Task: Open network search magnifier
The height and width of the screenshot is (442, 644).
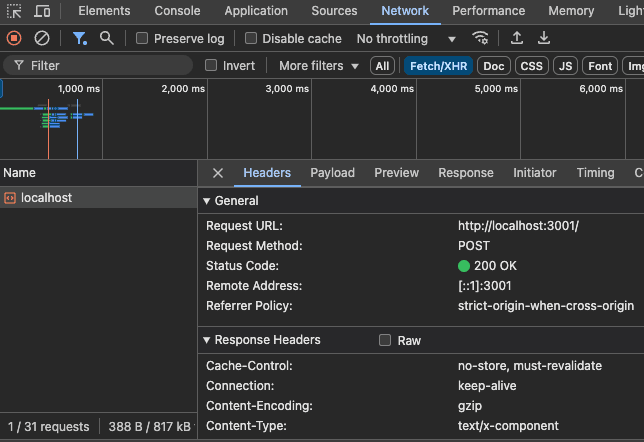Action: point(106,38)
